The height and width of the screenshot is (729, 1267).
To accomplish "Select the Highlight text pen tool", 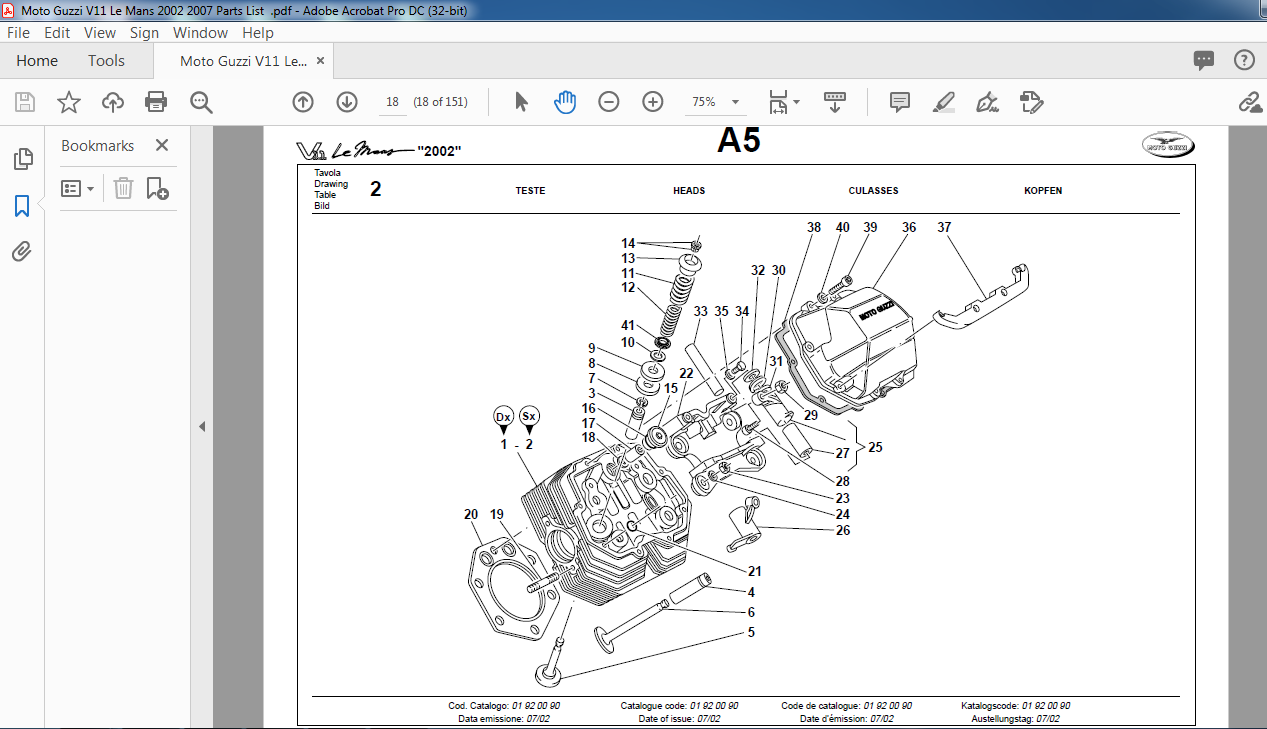I will tap(943, 102).
